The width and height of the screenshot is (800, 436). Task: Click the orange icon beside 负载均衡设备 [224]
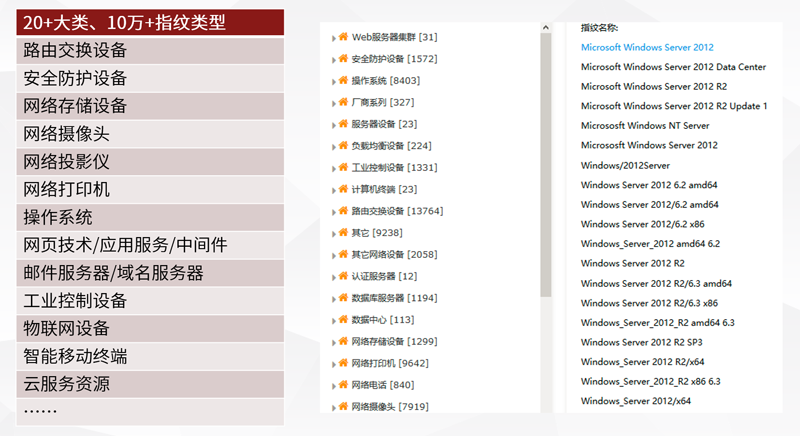click(343, 145)
